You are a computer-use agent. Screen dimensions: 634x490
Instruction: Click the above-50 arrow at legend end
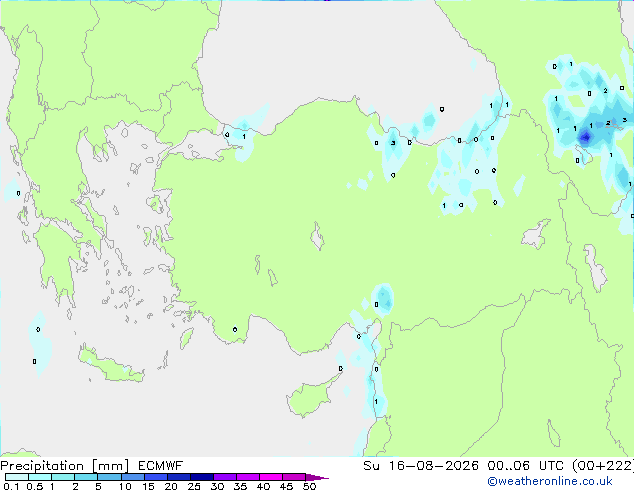(317, 477)
